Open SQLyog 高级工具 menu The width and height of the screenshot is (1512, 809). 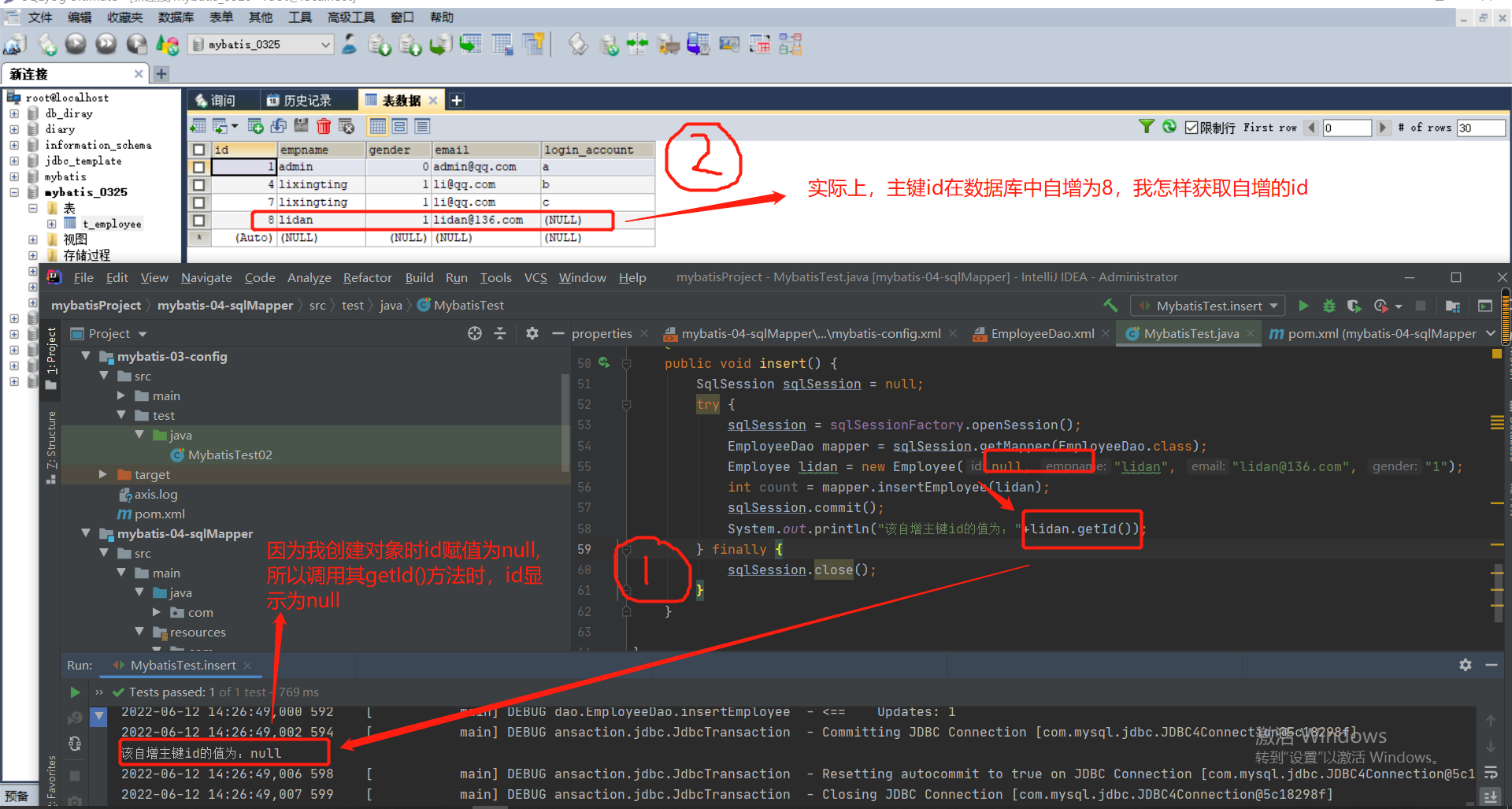click(351, 17)
